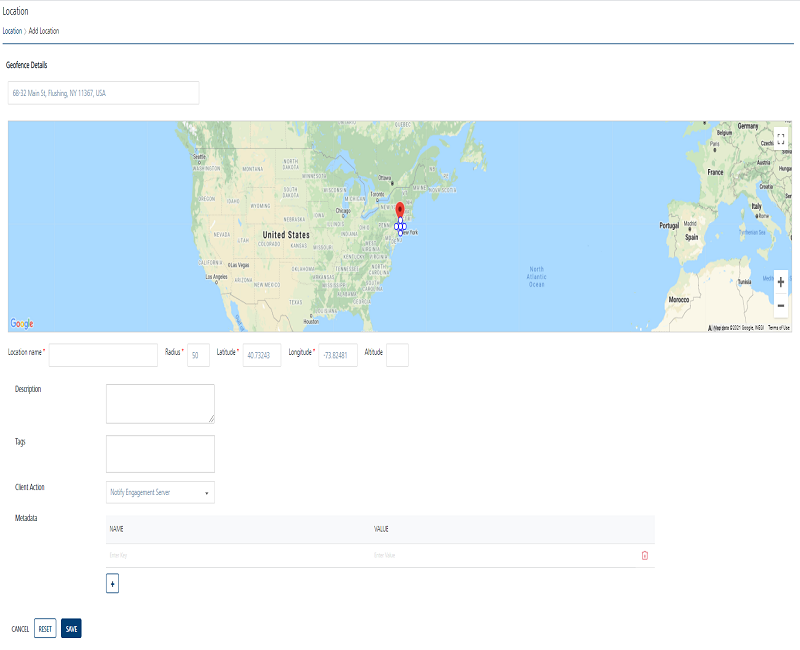This screenshot has height=650, width=800.
Task: Click the VALUE metadata column header
Action: point(381,529)
